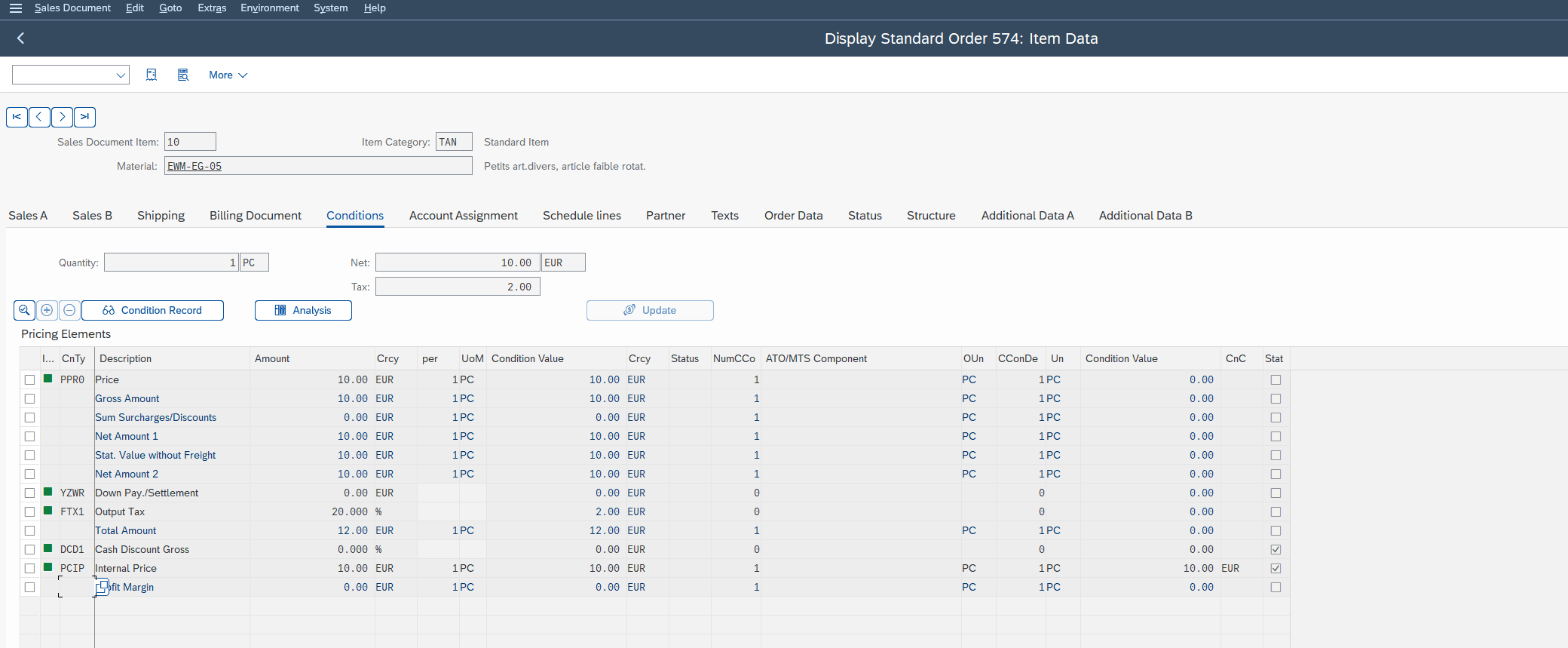The width and height of the screenshot is (1568, 648).
Task: Open the Extras menu
Action: (x=212, y=8)
